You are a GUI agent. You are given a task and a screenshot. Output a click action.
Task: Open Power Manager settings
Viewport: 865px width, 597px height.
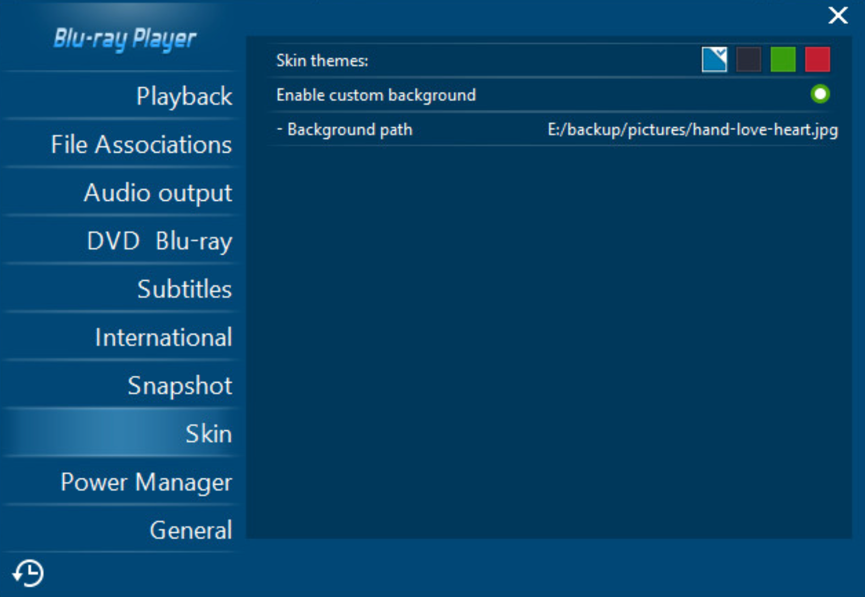120,482
